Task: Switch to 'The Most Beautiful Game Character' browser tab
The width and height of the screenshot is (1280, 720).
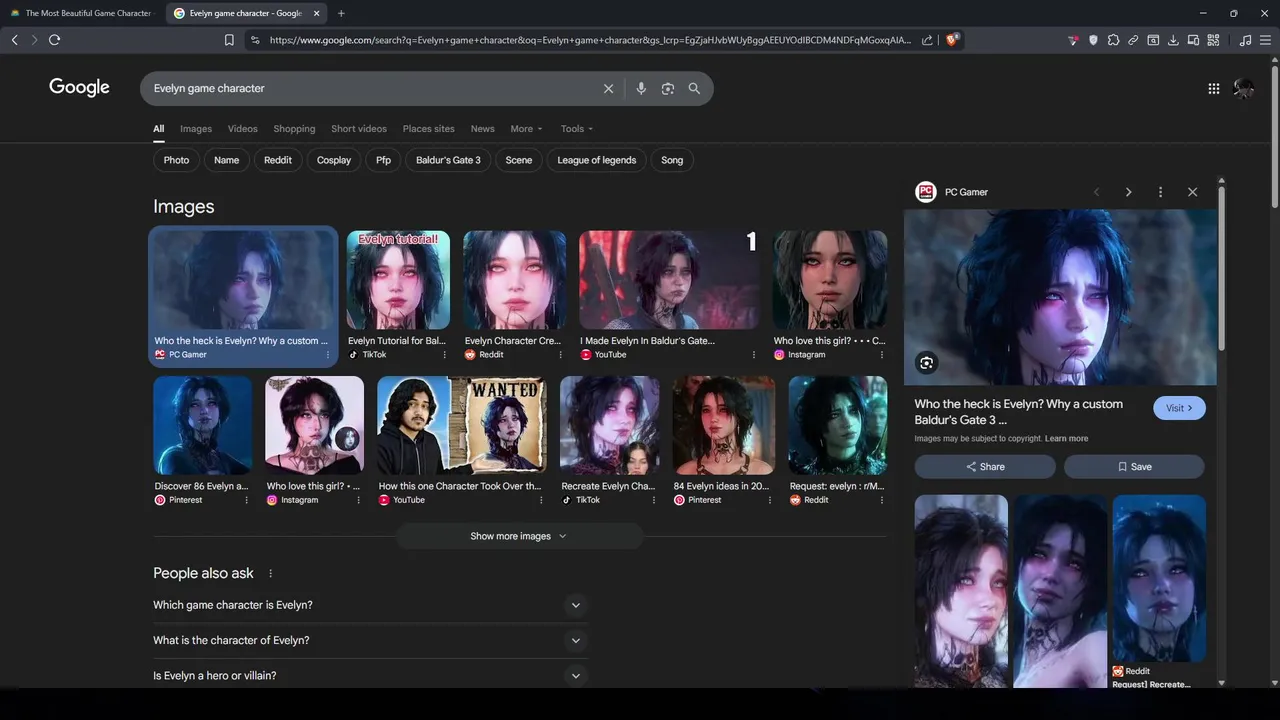Action: [x=82, y=13]
